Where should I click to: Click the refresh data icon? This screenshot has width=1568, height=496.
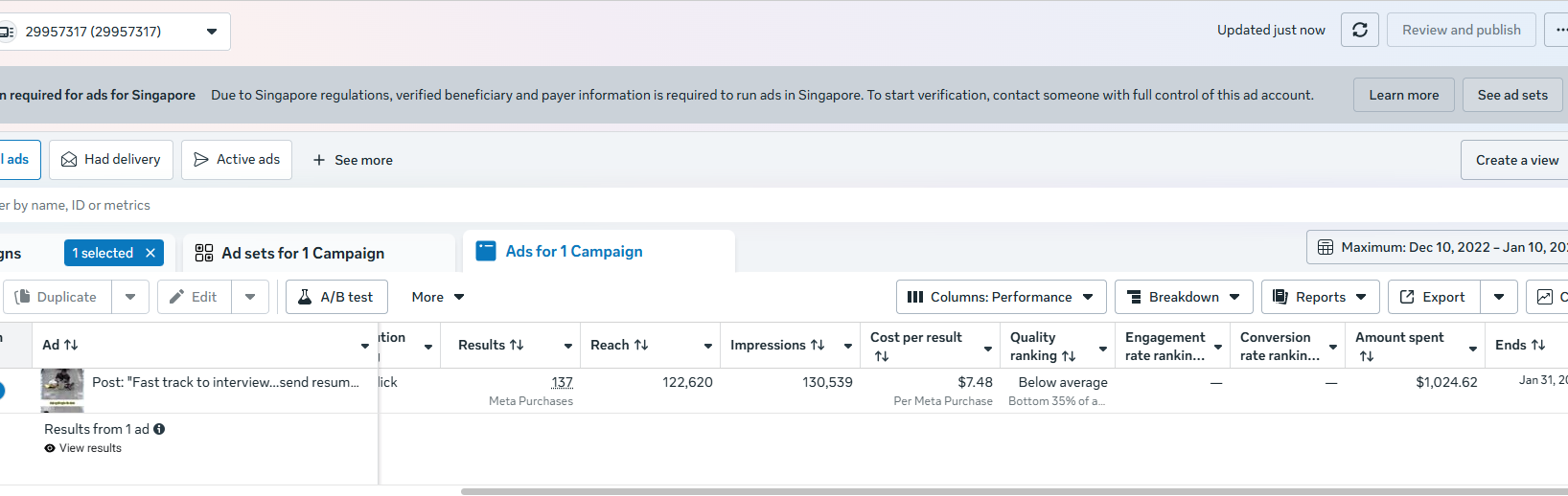pyautogui.click(x=1359, y=30)
